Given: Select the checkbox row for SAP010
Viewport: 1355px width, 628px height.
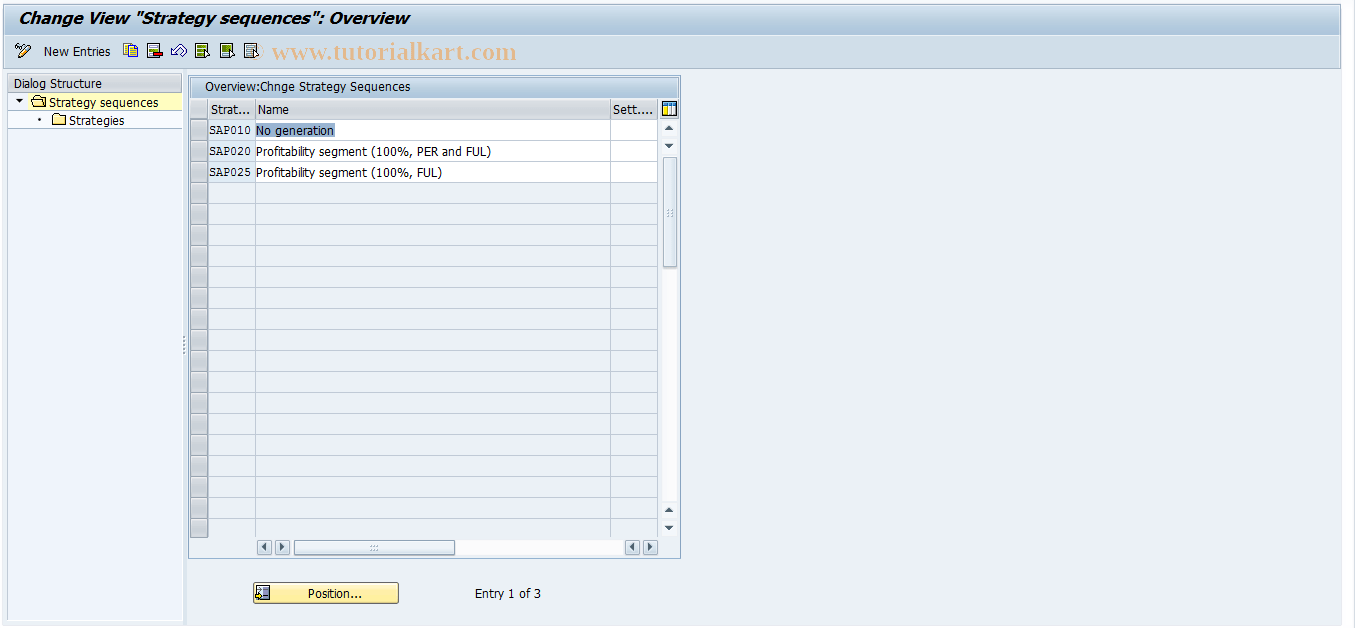Looking at the screenshot, I should (198, 130).
